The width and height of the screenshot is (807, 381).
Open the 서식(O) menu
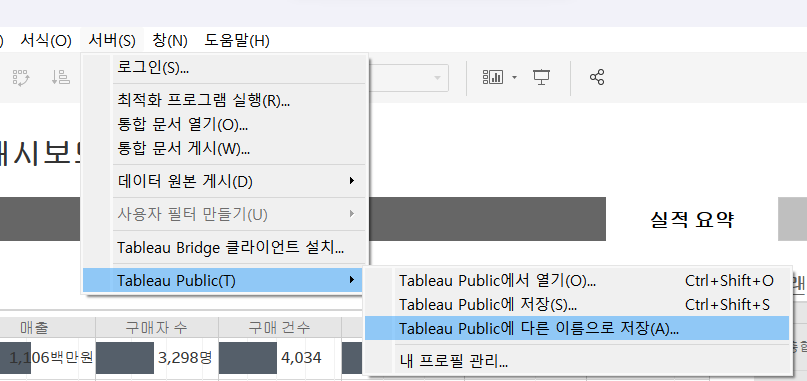(46, 40)
